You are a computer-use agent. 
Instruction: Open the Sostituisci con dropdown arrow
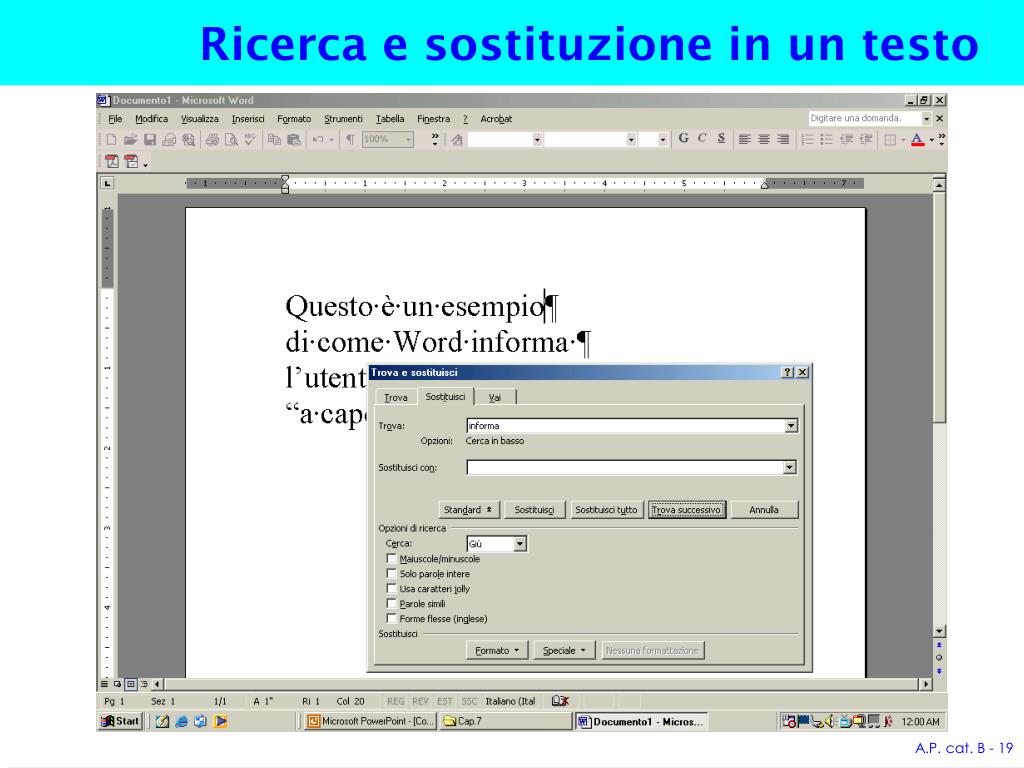[790, 468]
